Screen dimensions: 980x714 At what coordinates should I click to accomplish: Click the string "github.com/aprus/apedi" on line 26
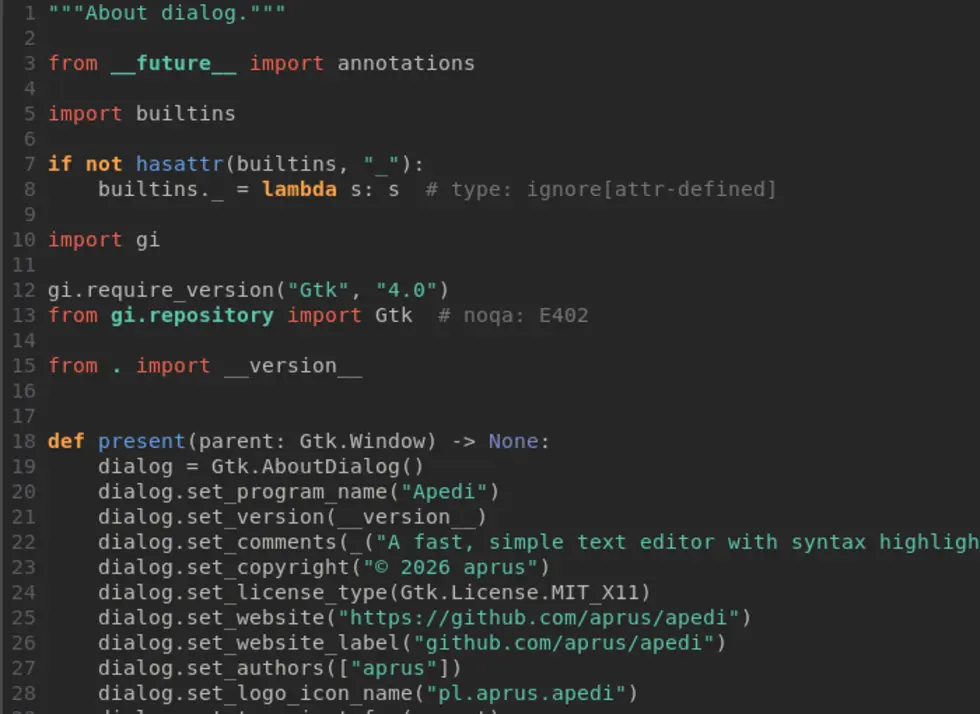563,643
